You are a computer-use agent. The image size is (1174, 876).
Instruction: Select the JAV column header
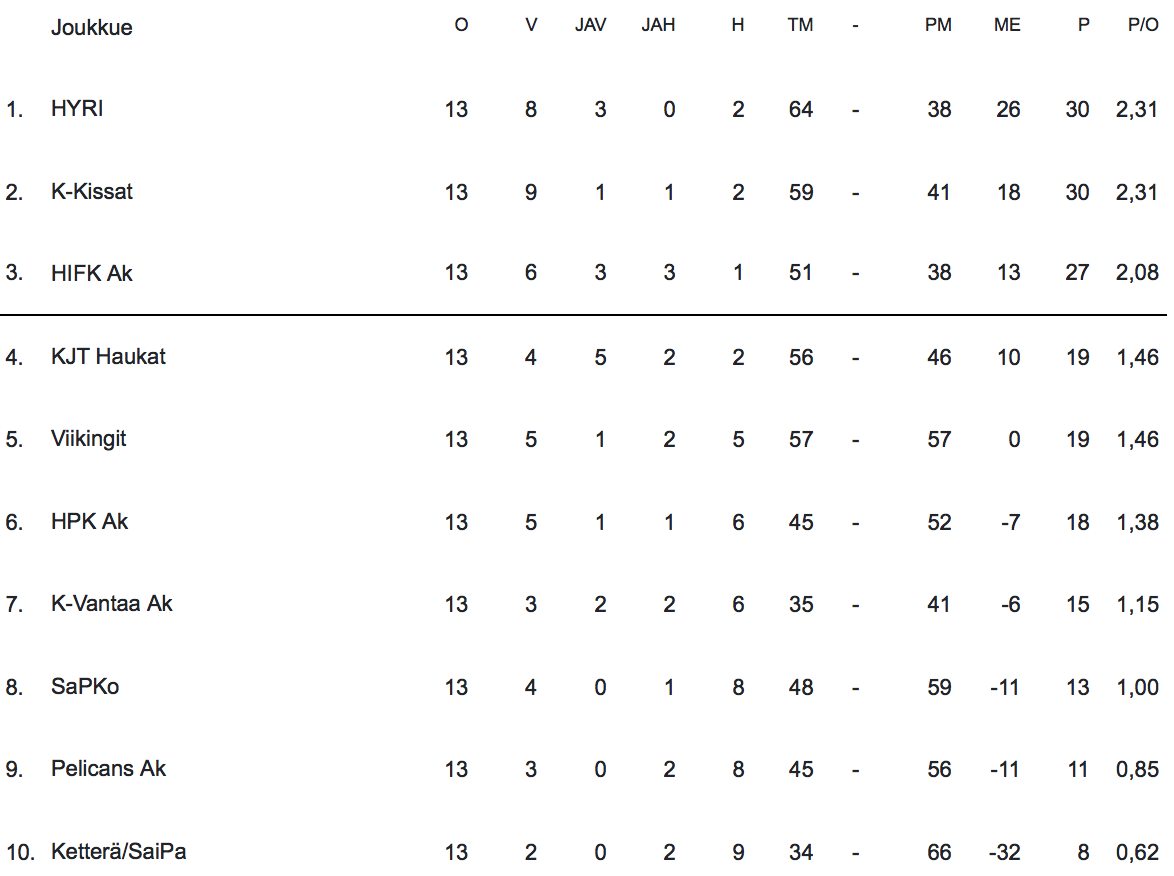591,26
